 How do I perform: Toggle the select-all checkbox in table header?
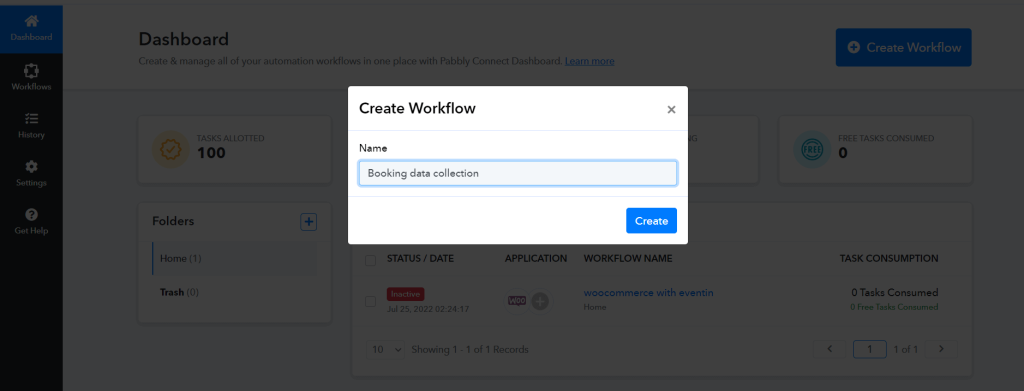pos(370,260)
